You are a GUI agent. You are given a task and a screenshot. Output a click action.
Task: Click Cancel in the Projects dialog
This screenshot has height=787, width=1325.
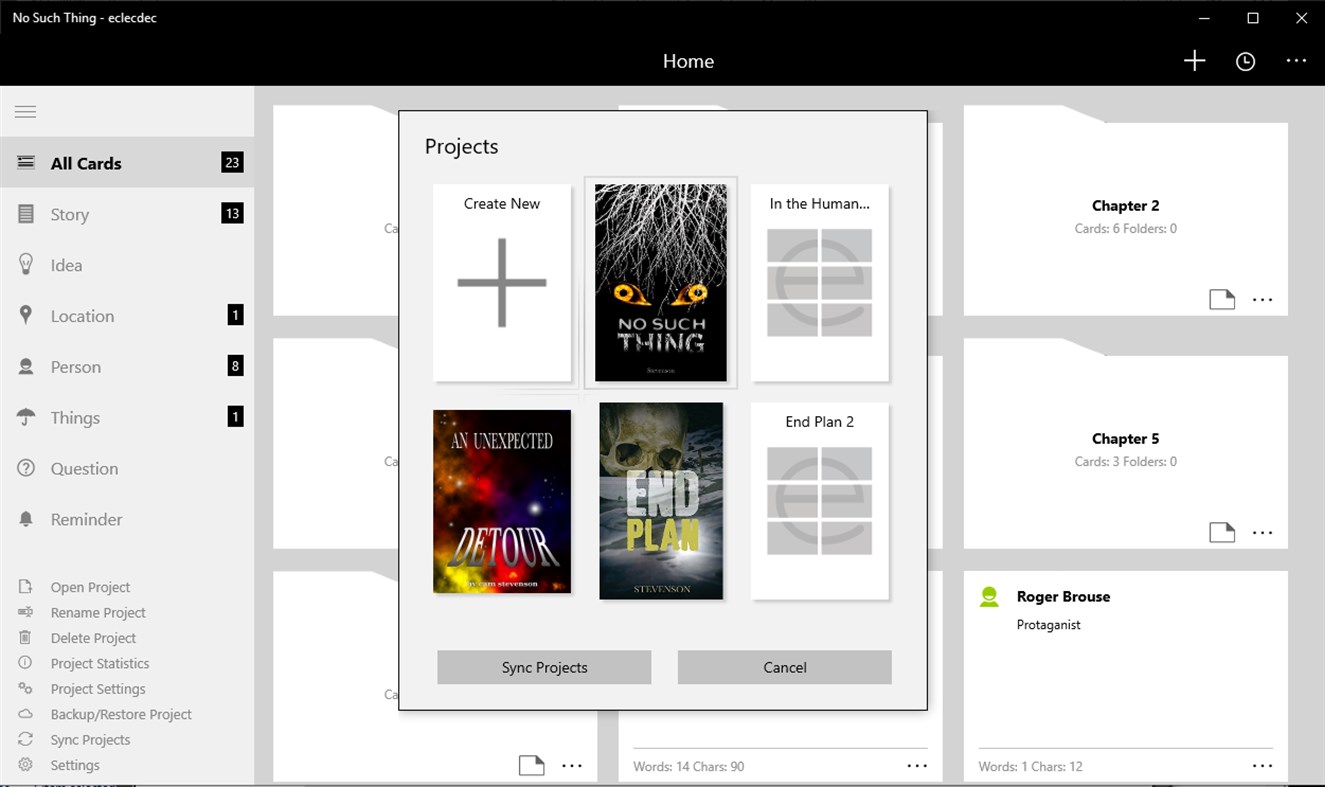tap(784, 667)
